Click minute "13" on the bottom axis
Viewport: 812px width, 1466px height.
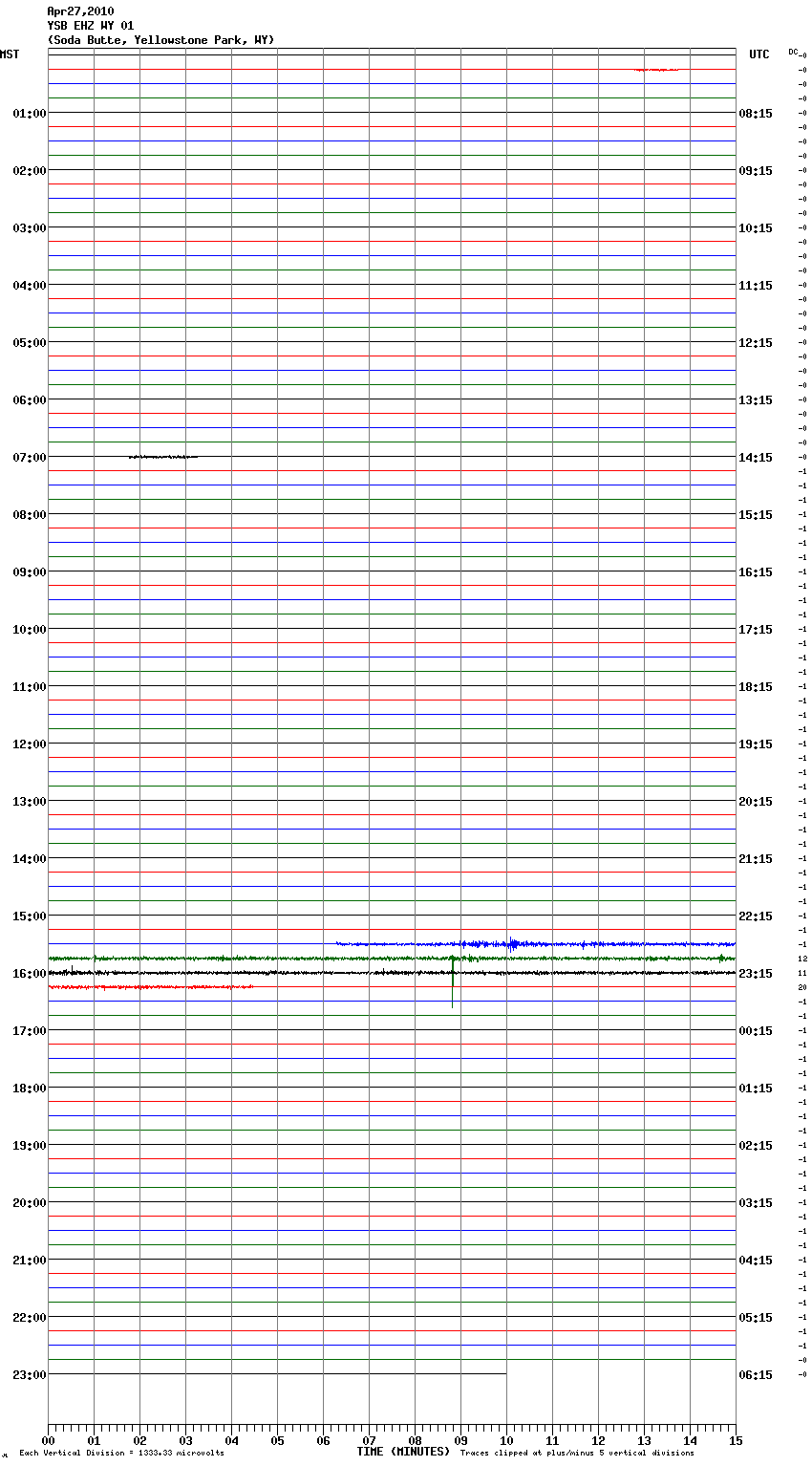pos(644,1440)
